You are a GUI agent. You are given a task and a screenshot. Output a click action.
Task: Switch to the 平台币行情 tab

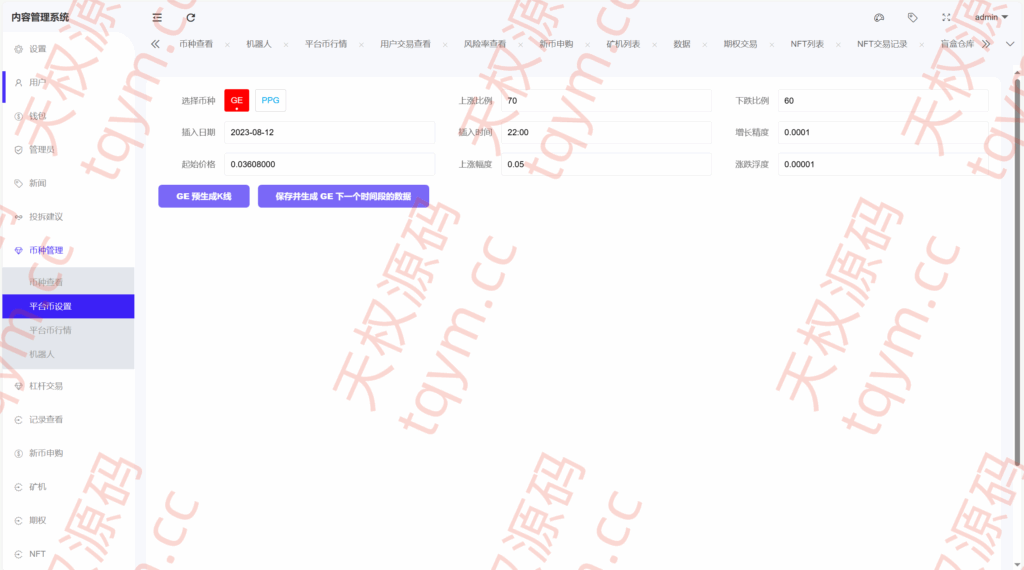pos(326,44)
